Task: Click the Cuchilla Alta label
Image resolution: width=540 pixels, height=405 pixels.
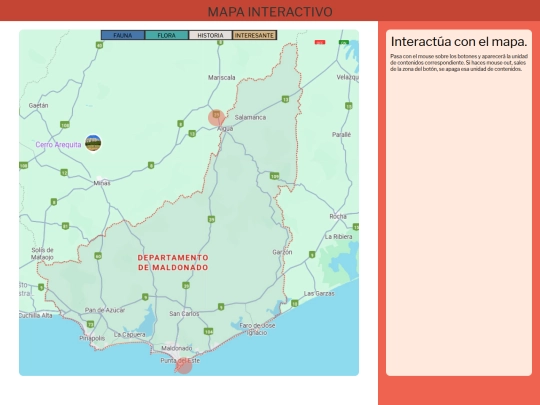Action: [36, 315]
